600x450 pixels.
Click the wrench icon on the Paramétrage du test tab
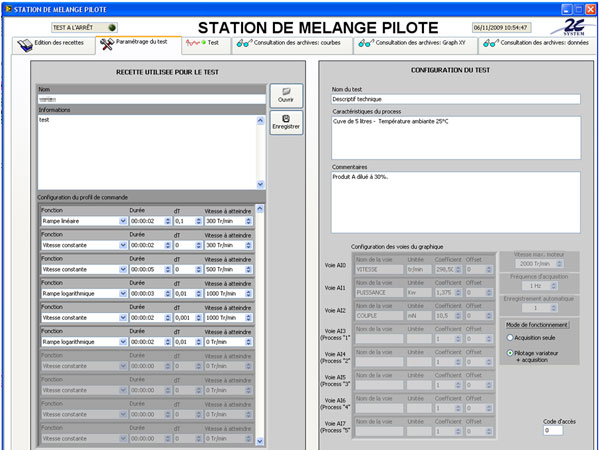107,44
